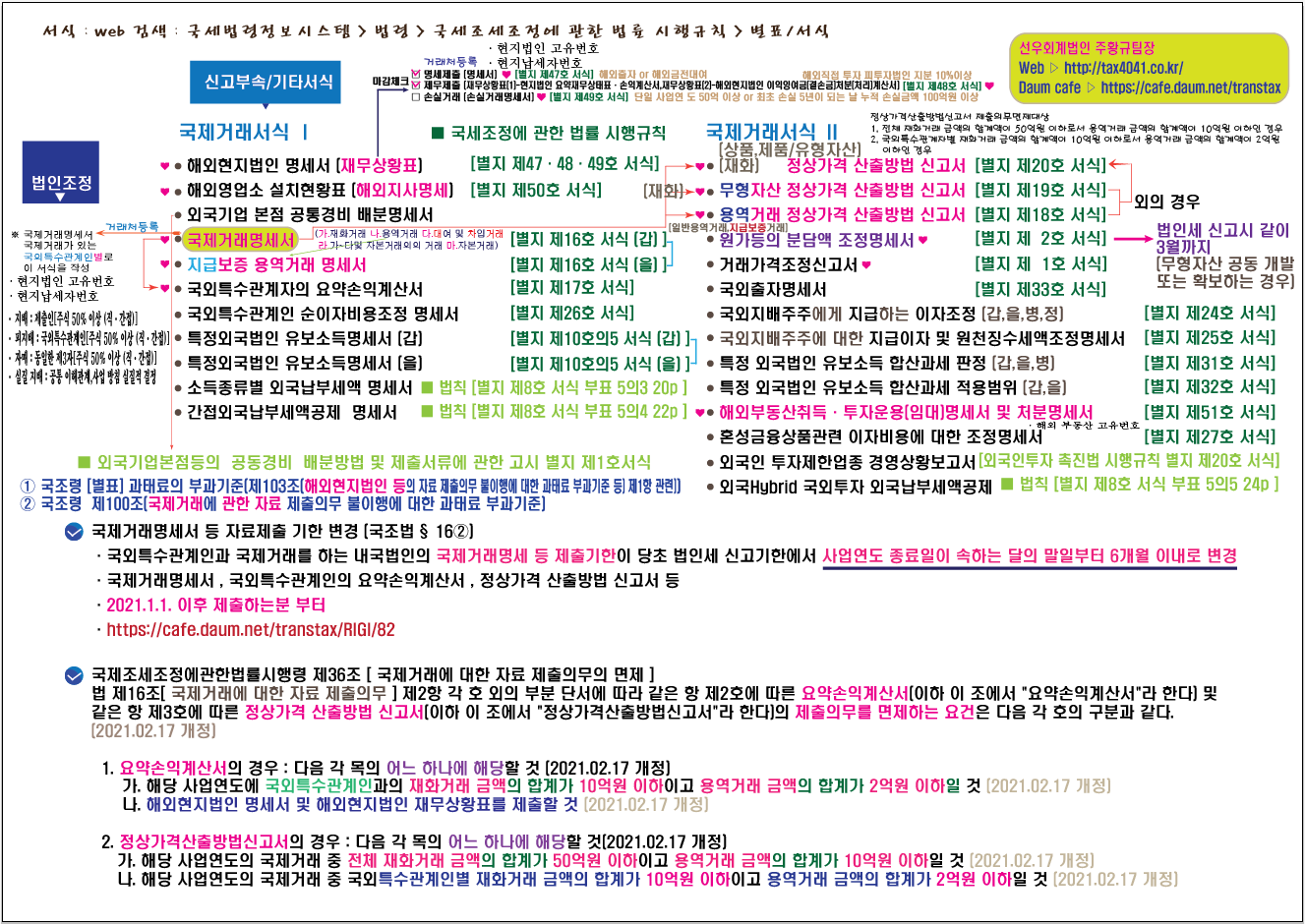Click the [별지 제26호 서식] reference
Image resolution: width=1305 pixels, height=924 pixels.
click(x=572, y=313)
